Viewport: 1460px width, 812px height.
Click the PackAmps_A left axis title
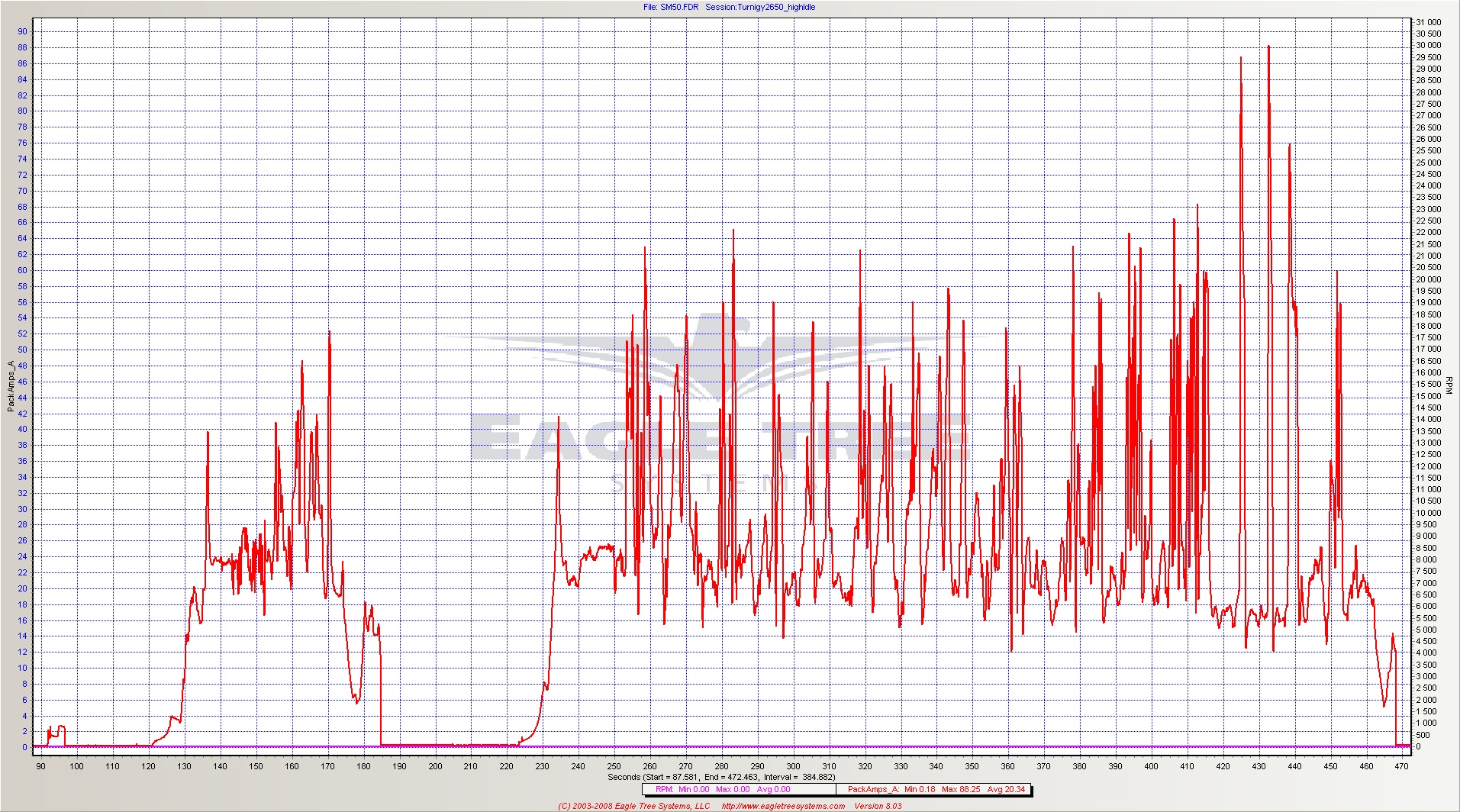click(x=11, y=386)
